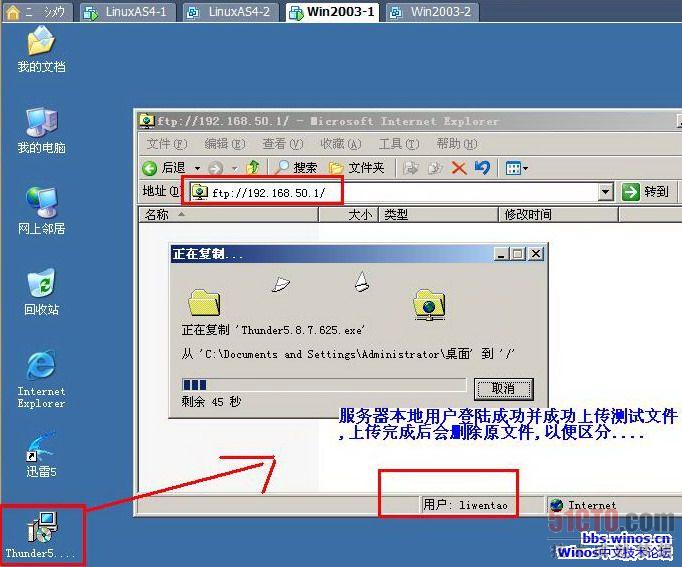Image resolution: width=682 pixels, height=567 pixels.
Task: Click the Internet zone status bar icon
Action: (x=557, y=505)
